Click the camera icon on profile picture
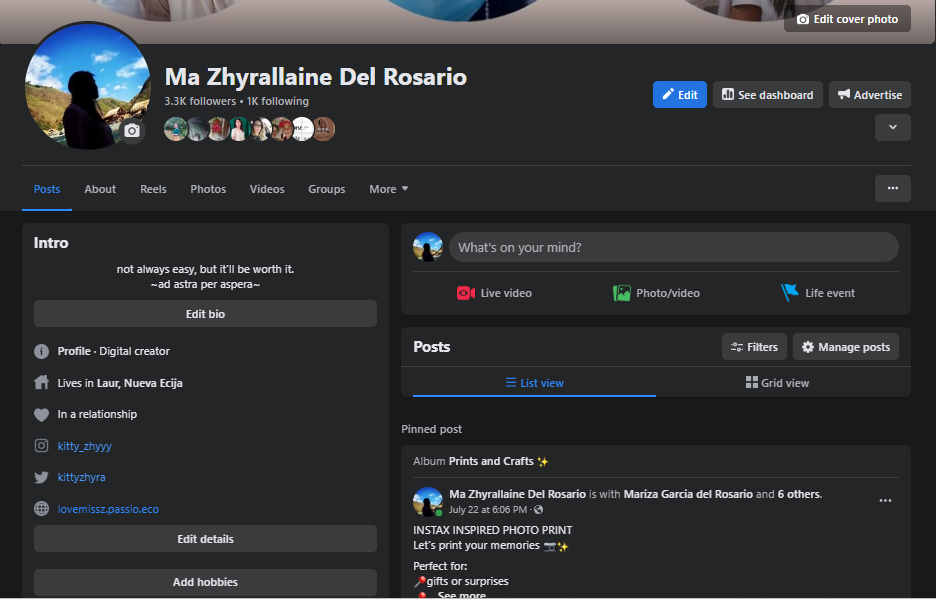 [x=132, y=131]
